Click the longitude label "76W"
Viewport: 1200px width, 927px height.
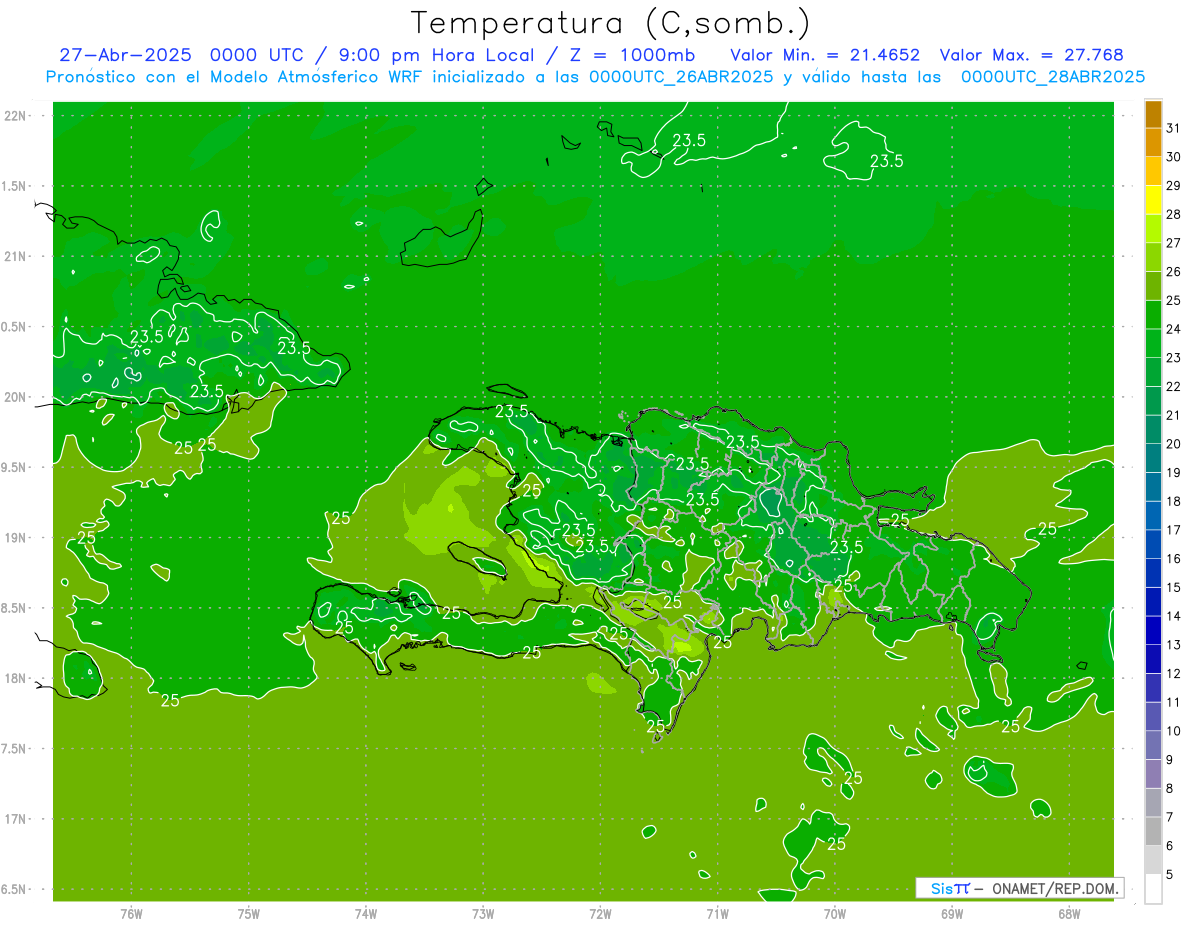pyautogui.click(x=131, y=914)
